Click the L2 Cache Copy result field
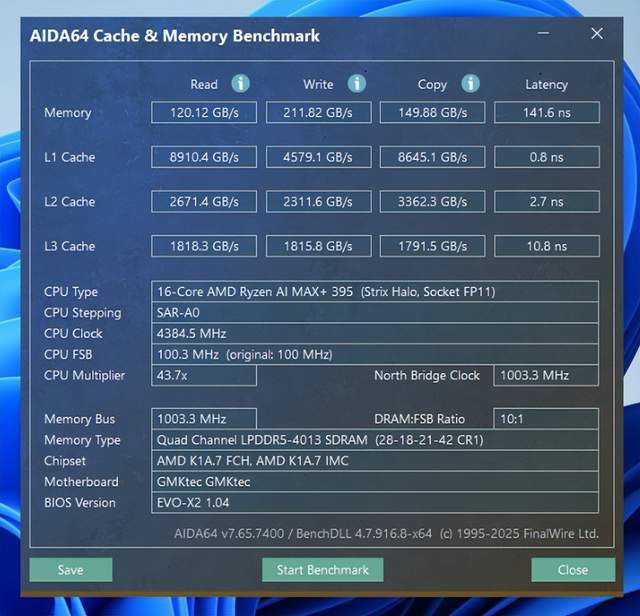The width and height of the screenshot is (640, 616). point(432,201)
